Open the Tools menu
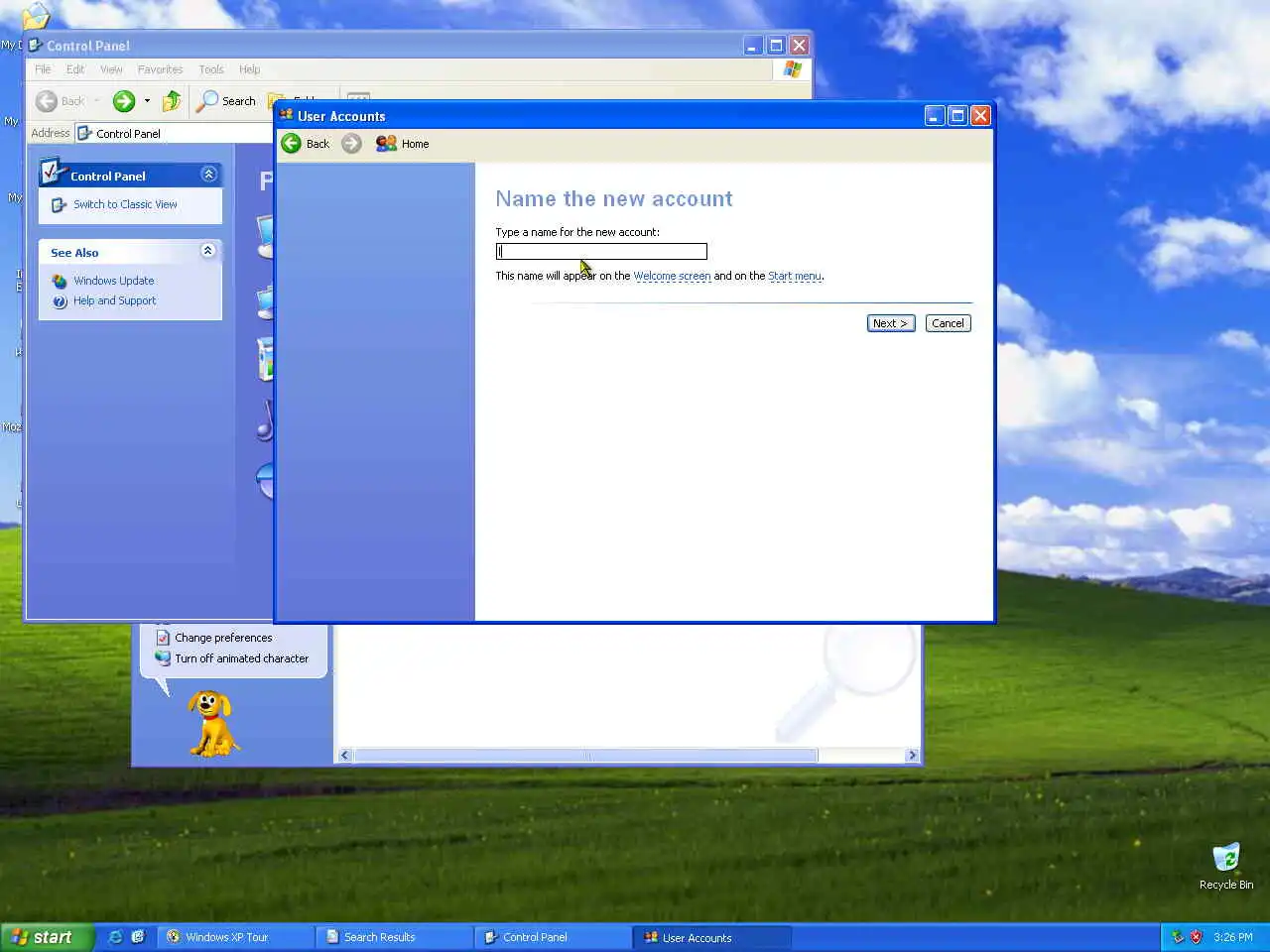The width and height of the screenshot is (1270, 952). click(x=211, y=69)
